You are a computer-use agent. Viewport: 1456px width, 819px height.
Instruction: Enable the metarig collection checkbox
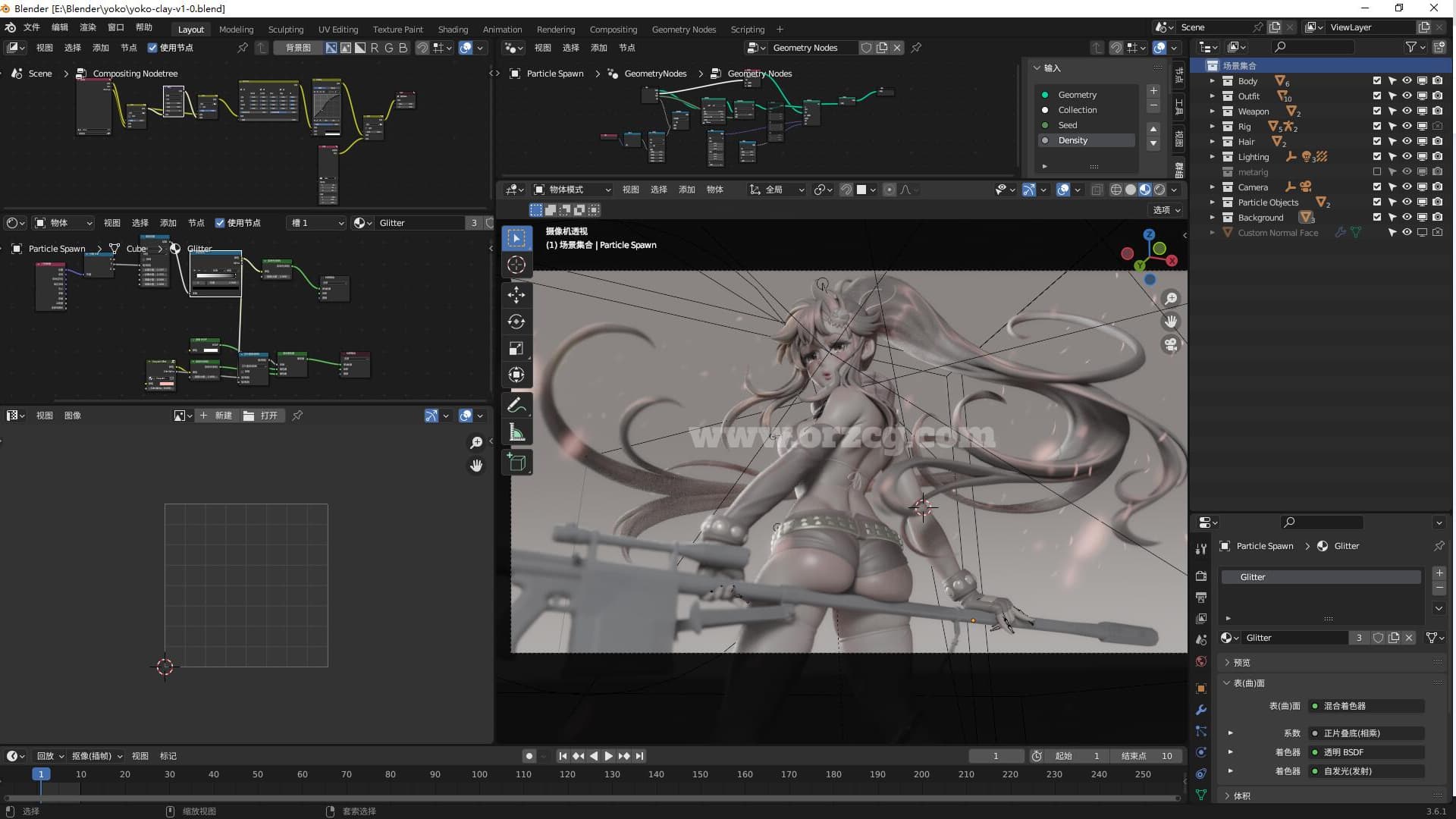1377,171
